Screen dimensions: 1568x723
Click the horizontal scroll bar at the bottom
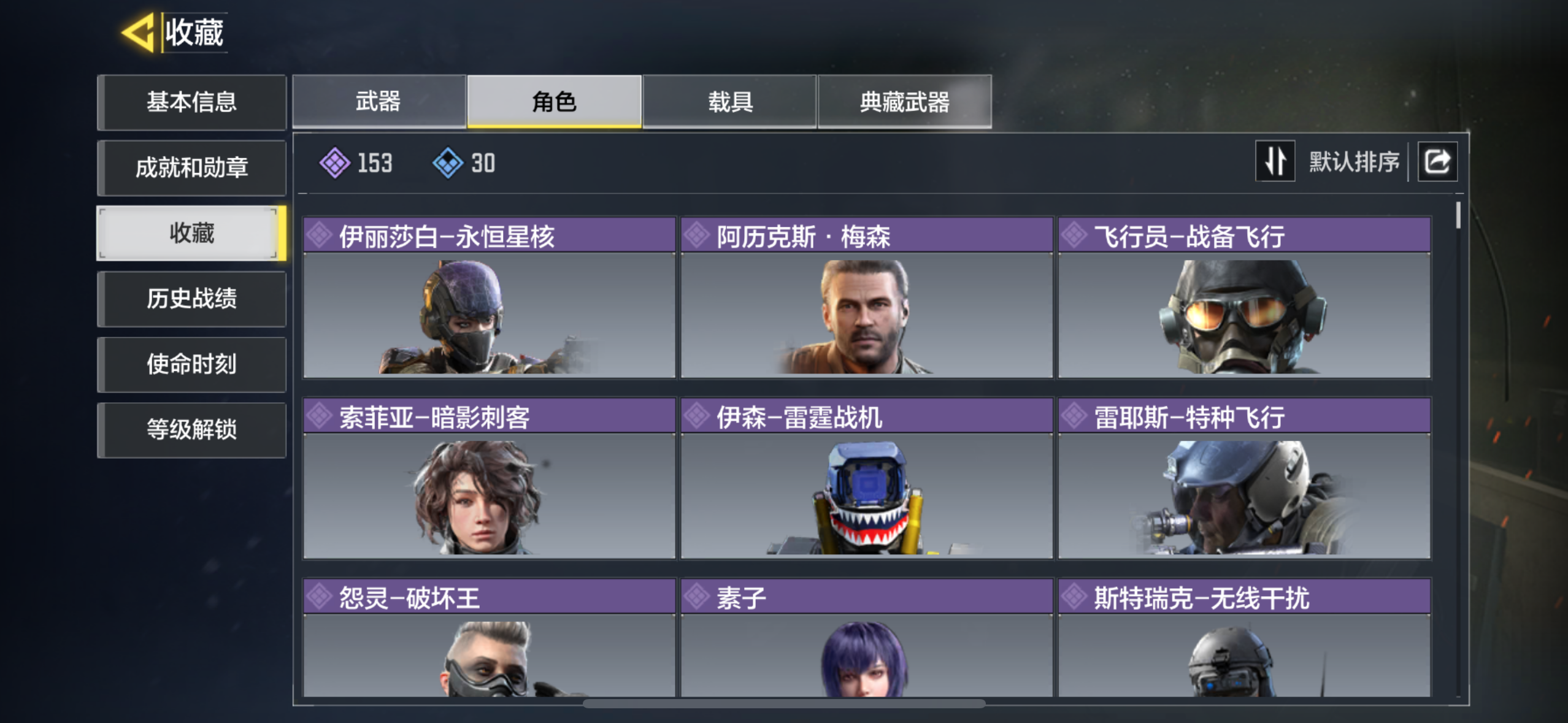(784, 703)
